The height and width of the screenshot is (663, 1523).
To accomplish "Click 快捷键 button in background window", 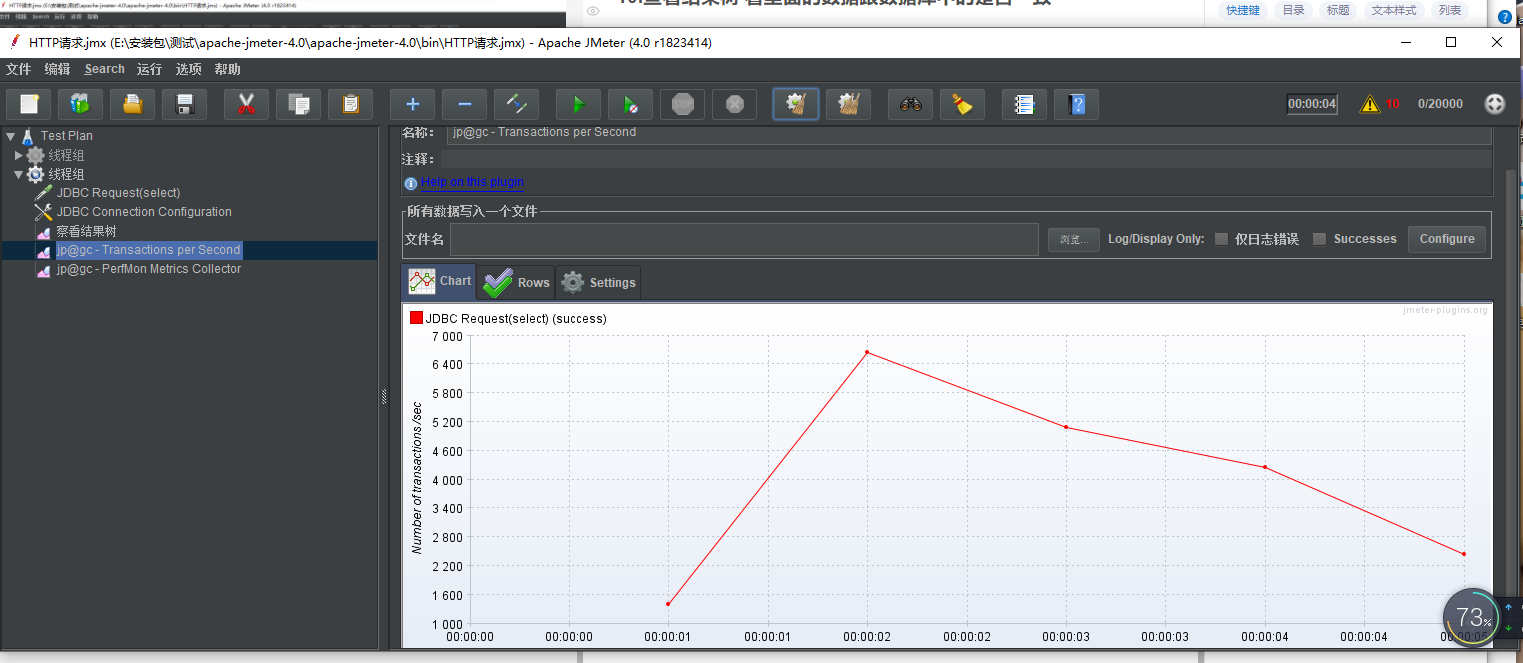I will coord(1243,10).
